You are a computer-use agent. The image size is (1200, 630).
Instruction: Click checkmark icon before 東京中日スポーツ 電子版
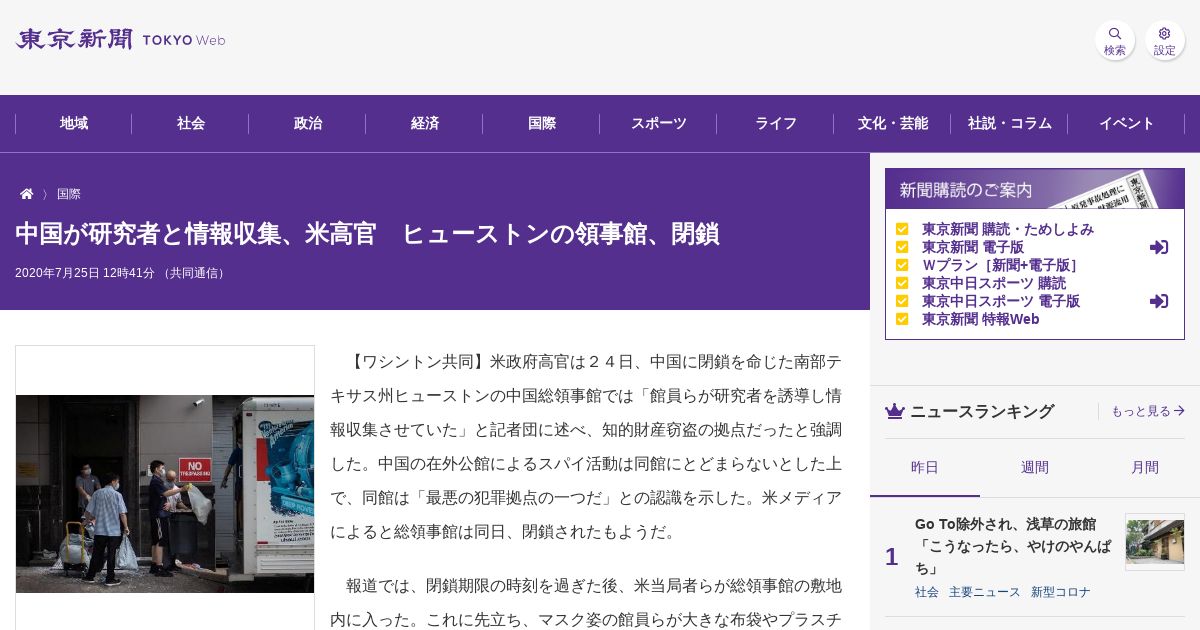point(902,301)
